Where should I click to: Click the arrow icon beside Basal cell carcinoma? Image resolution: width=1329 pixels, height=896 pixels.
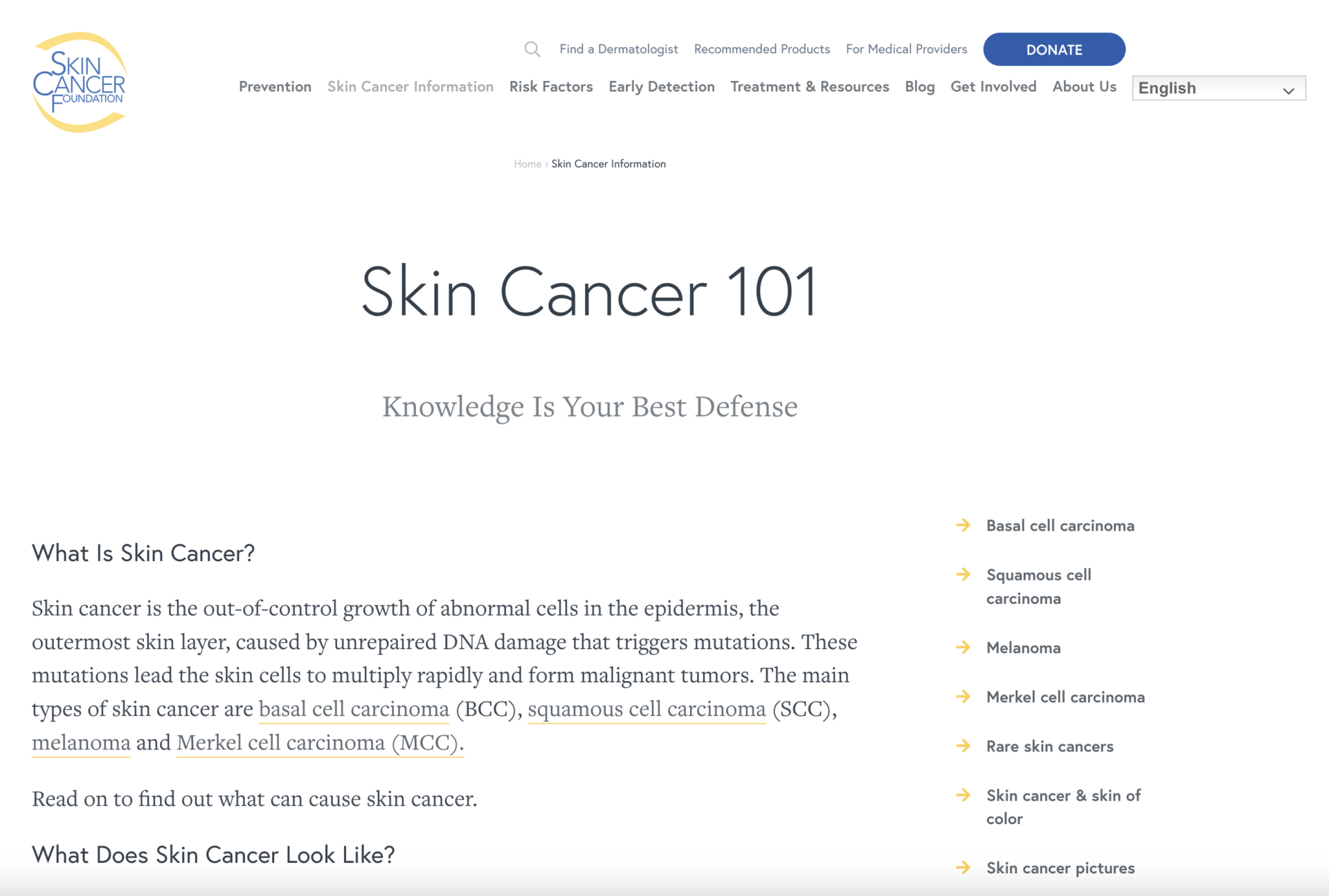(x=963, y=524)
